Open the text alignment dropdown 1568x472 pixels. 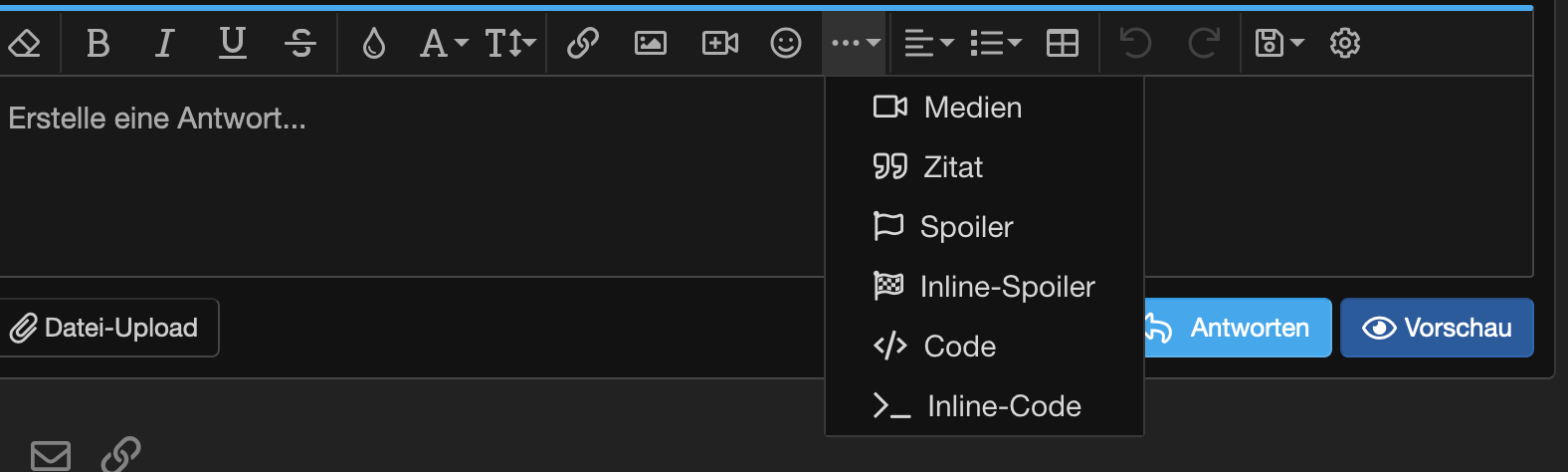[x=928, y=43]
